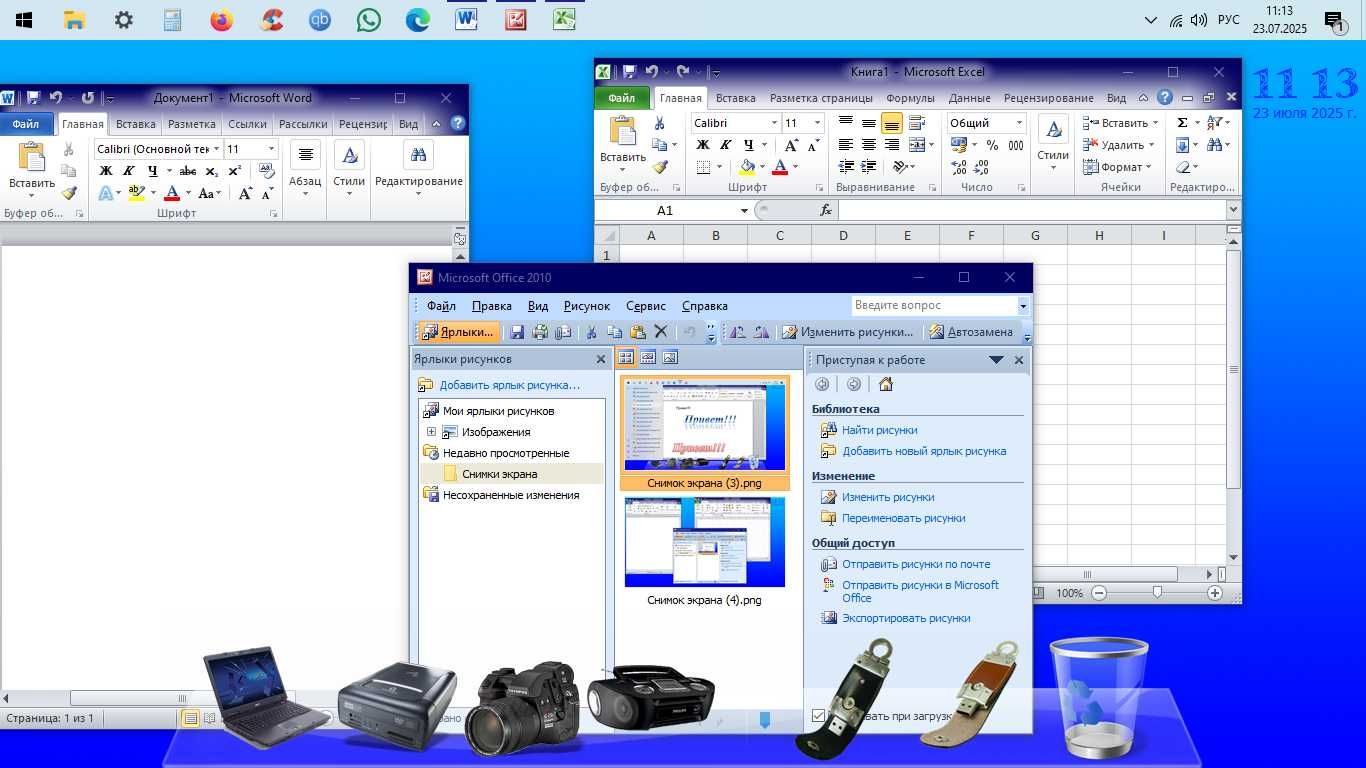
Task: Open the Рисунок menu in Picture Manager
Action: coord(586,306)
